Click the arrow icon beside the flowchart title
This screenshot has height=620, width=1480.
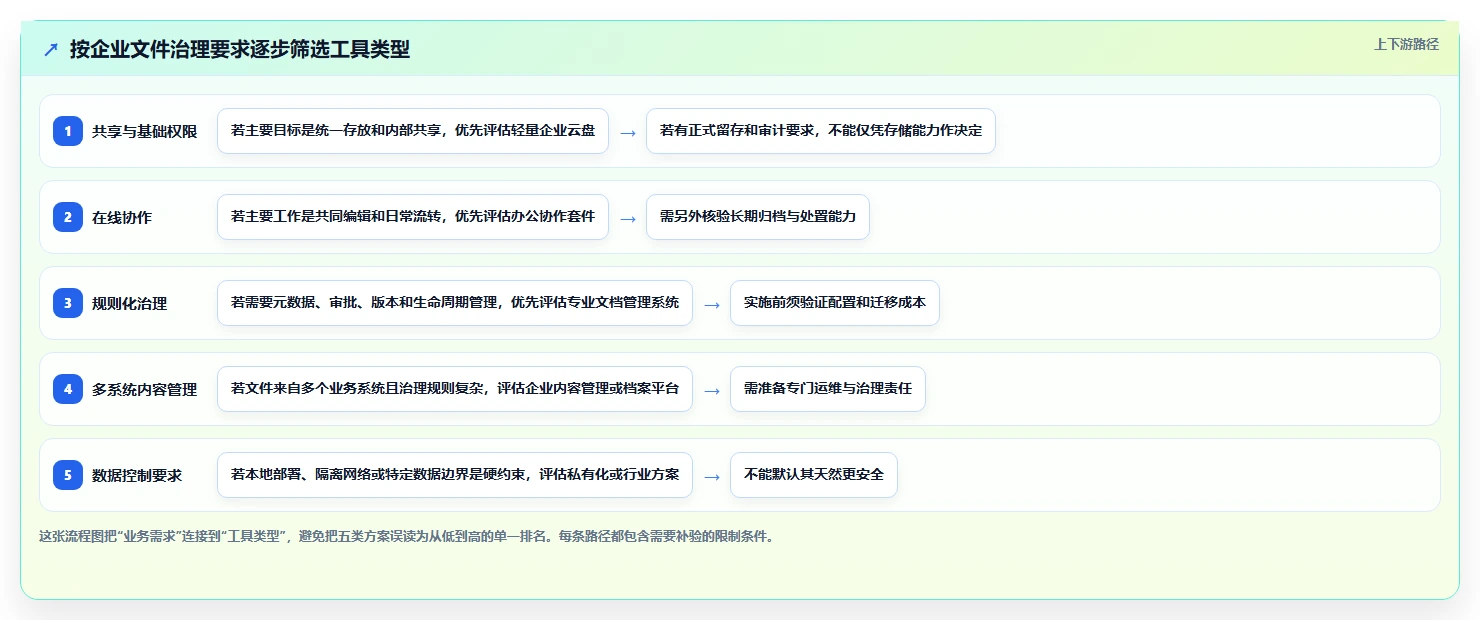click(51, 49)
